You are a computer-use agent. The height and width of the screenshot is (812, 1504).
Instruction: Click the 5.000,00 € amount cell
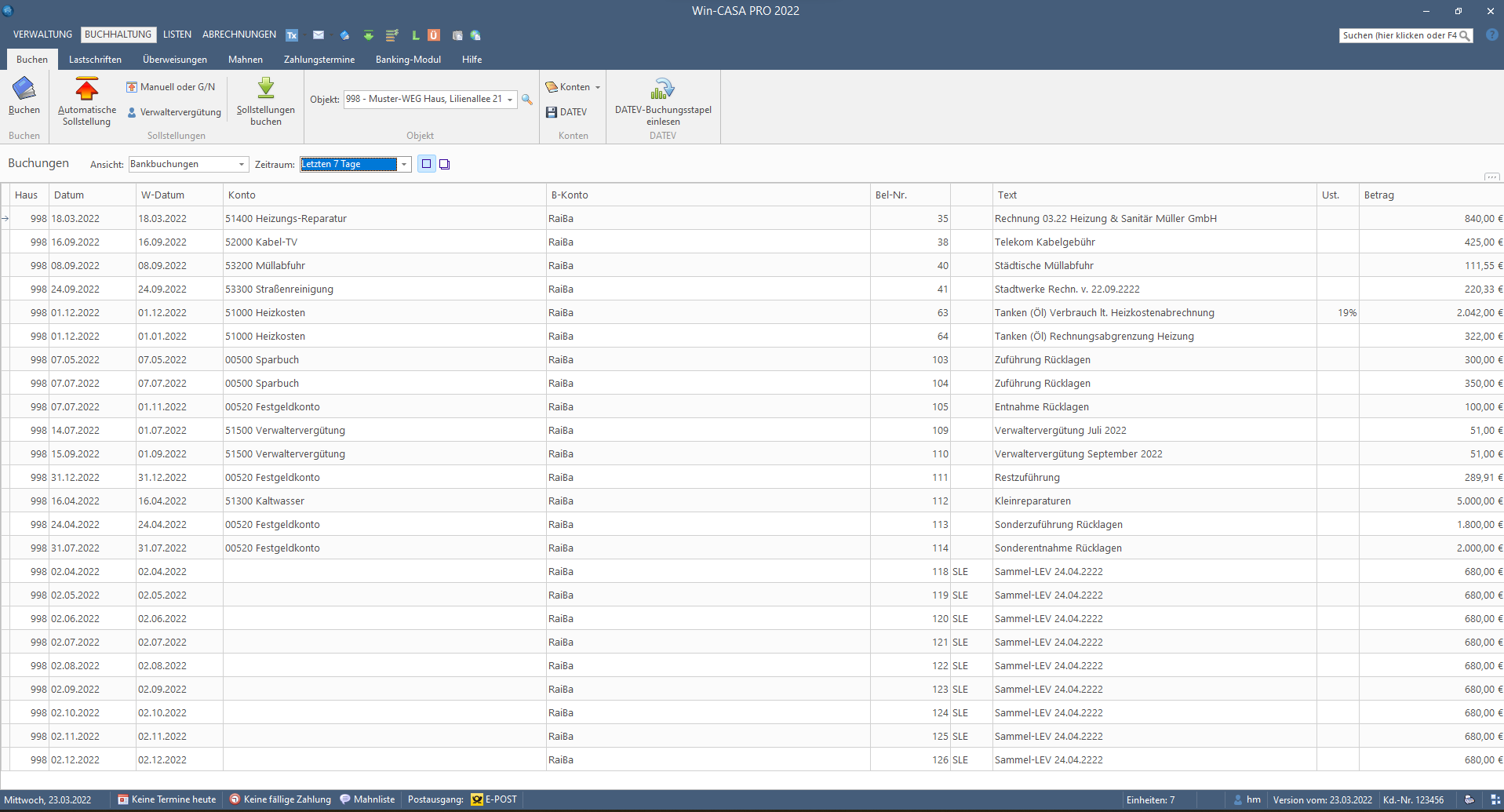click(x=1431, y=501)
